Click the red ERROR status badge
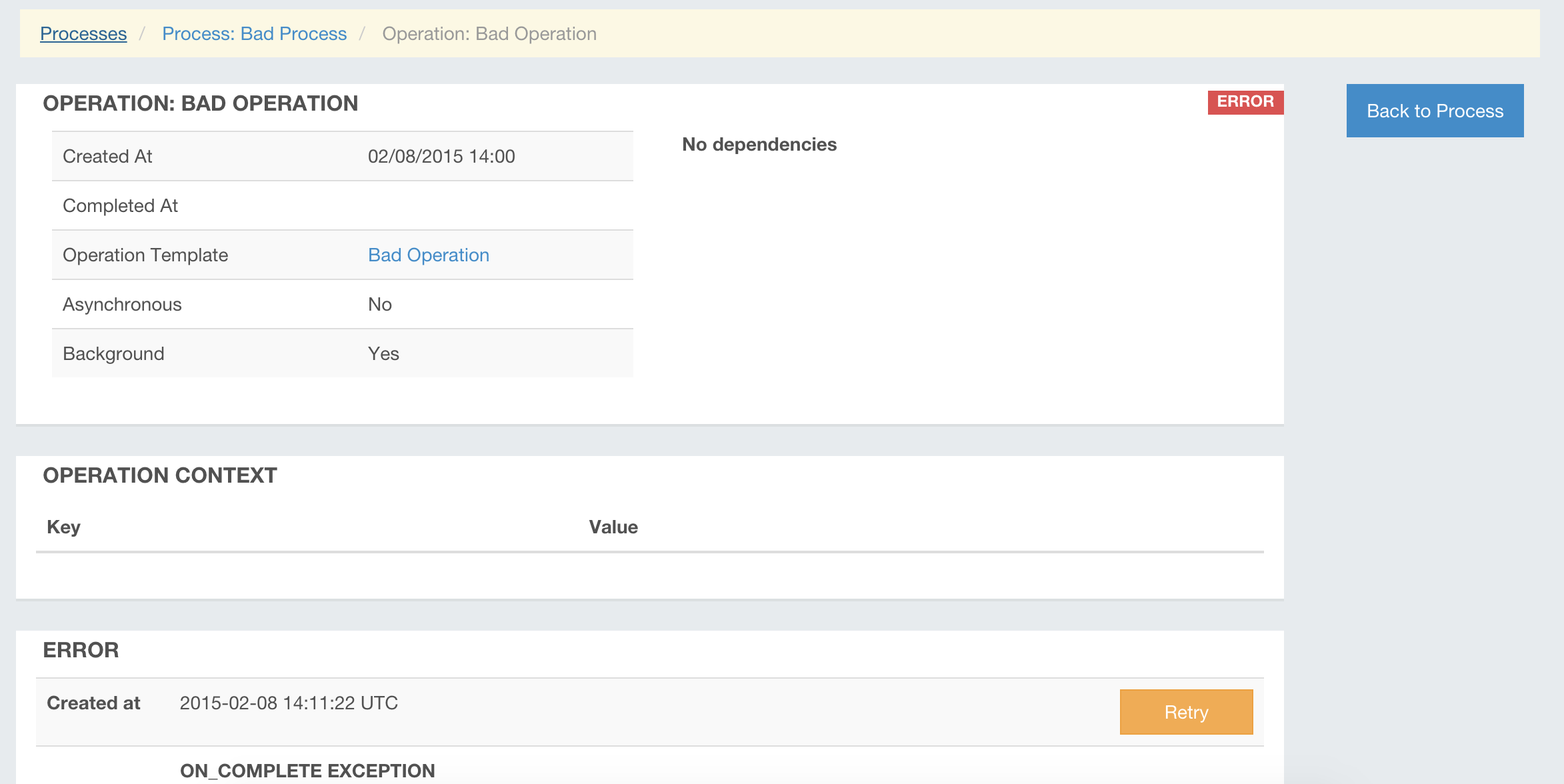The height and width of the screenshot is (784, 1564). pyautogui.click(x=1245, y=102)
